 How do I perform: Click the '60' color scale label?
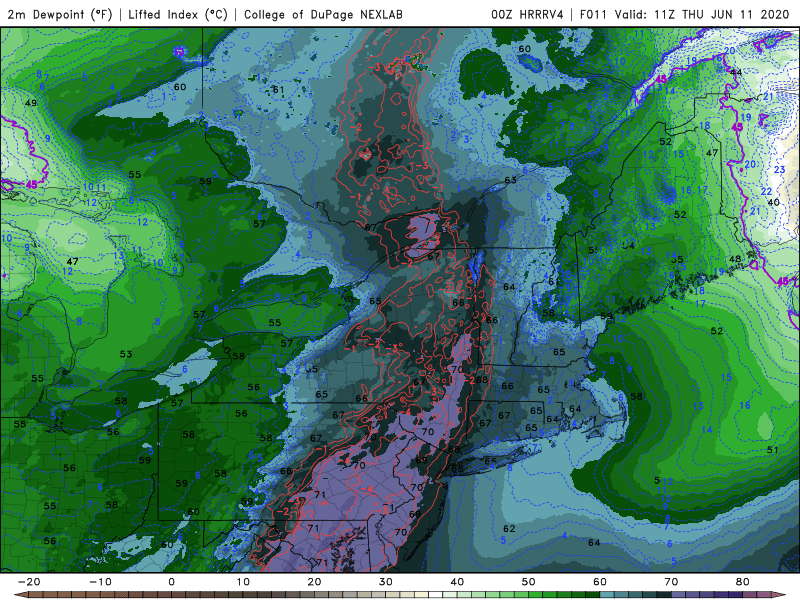(x=600, y=582)
